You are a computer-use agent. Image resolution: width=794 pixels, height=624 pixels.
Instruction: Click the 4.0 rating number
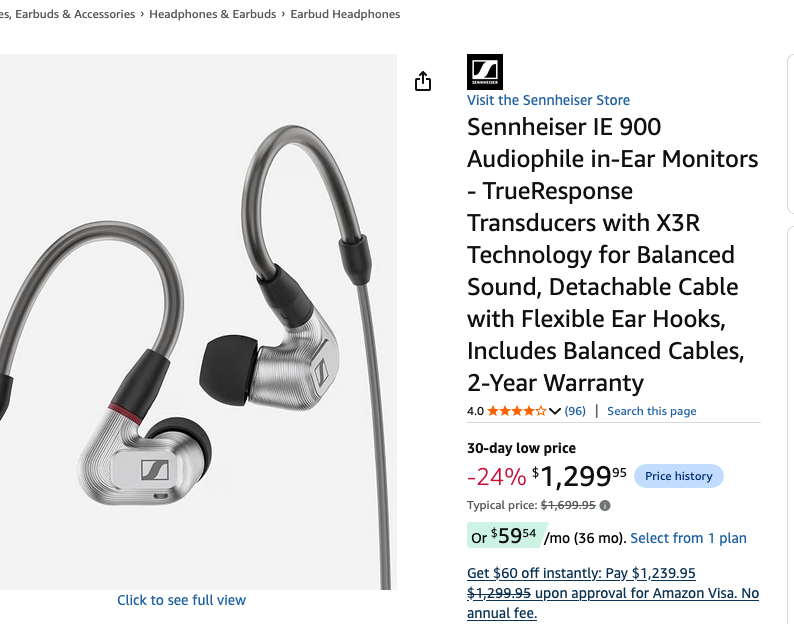click(x=475, y=411)
